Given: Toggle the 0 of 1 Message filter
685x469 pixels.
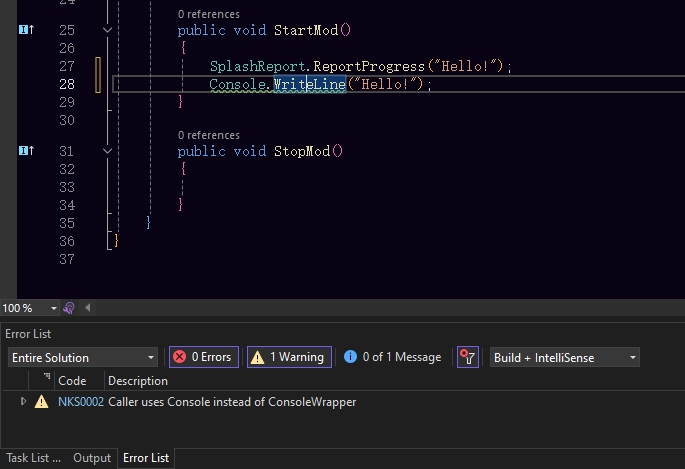Looking at the screenshot, I should (x=392, y=357).
